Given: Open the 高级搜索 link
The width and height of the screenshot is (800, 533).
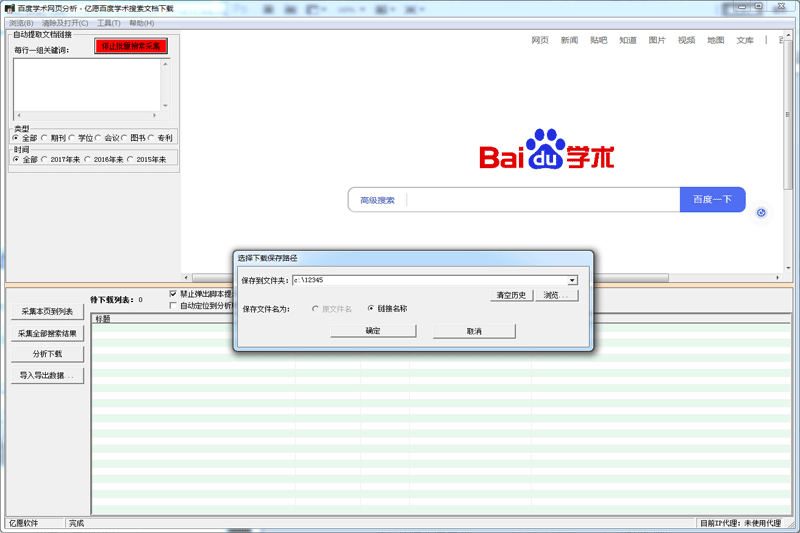Looking at the screenshot, I should click(377, 200).
